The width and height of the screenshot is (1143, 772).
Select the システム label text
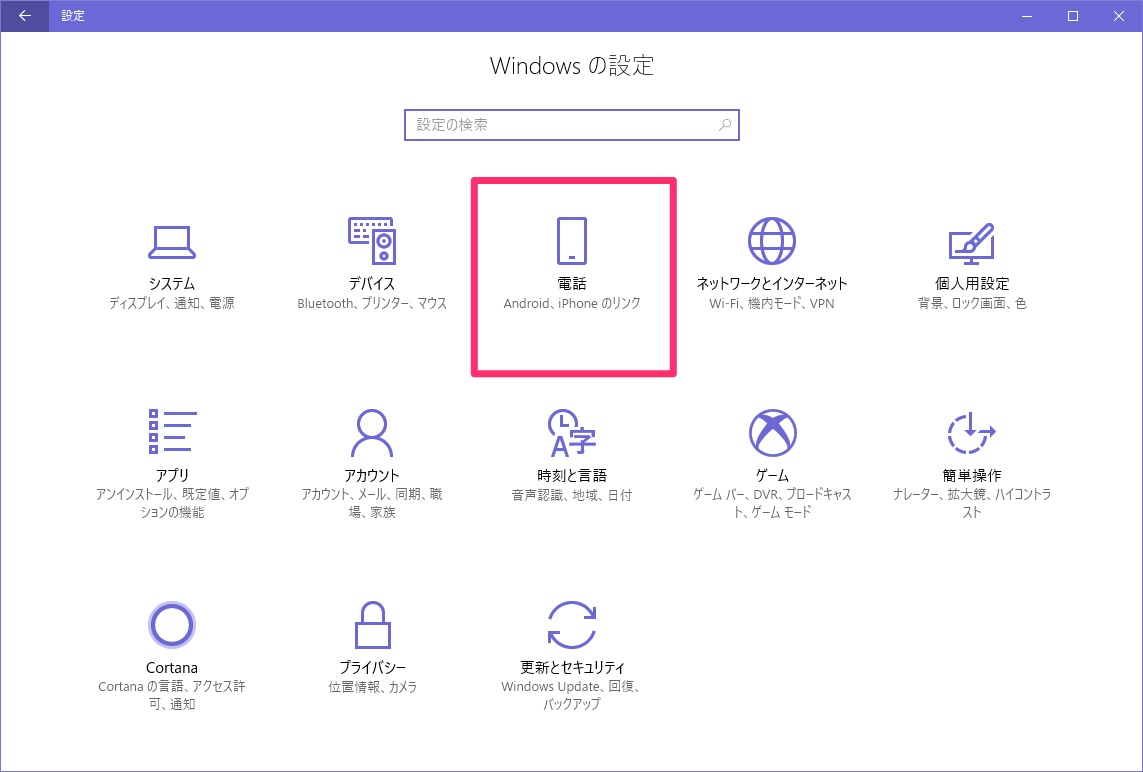click(172, 284)
